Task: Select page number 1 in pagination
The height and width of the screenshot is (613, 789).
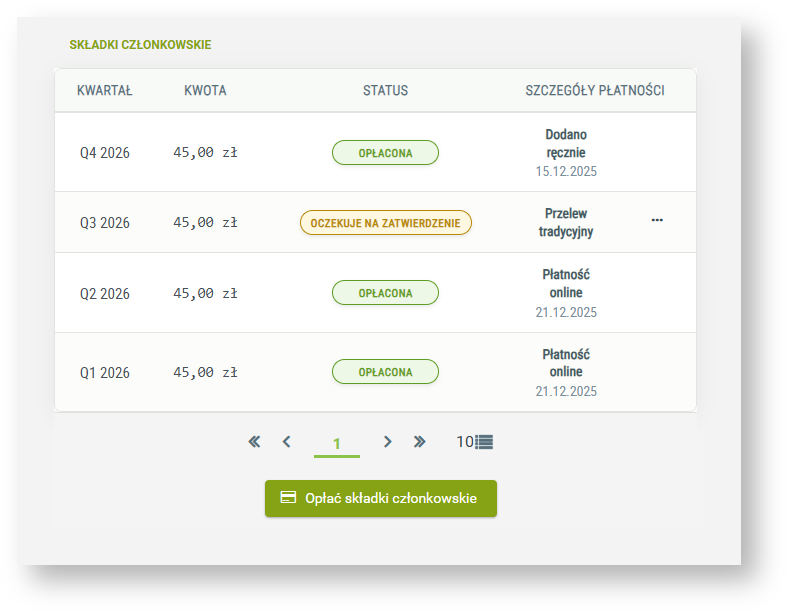Action: [x=337, y=444]
